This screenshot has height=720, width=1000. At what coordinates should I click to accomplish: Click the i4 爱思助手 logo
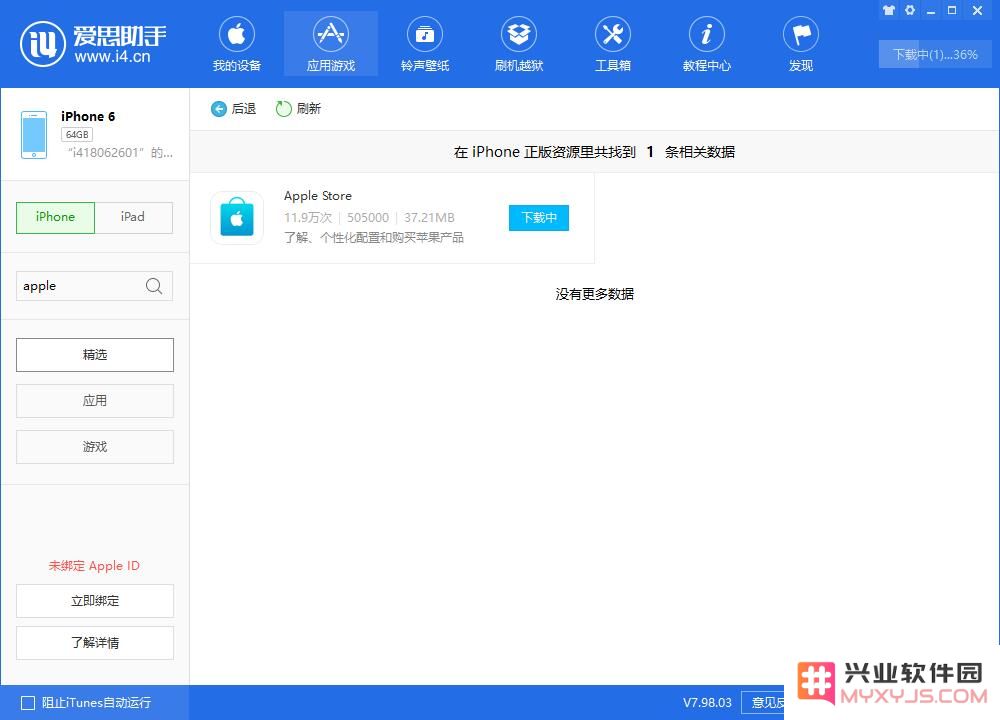[93, 43]
